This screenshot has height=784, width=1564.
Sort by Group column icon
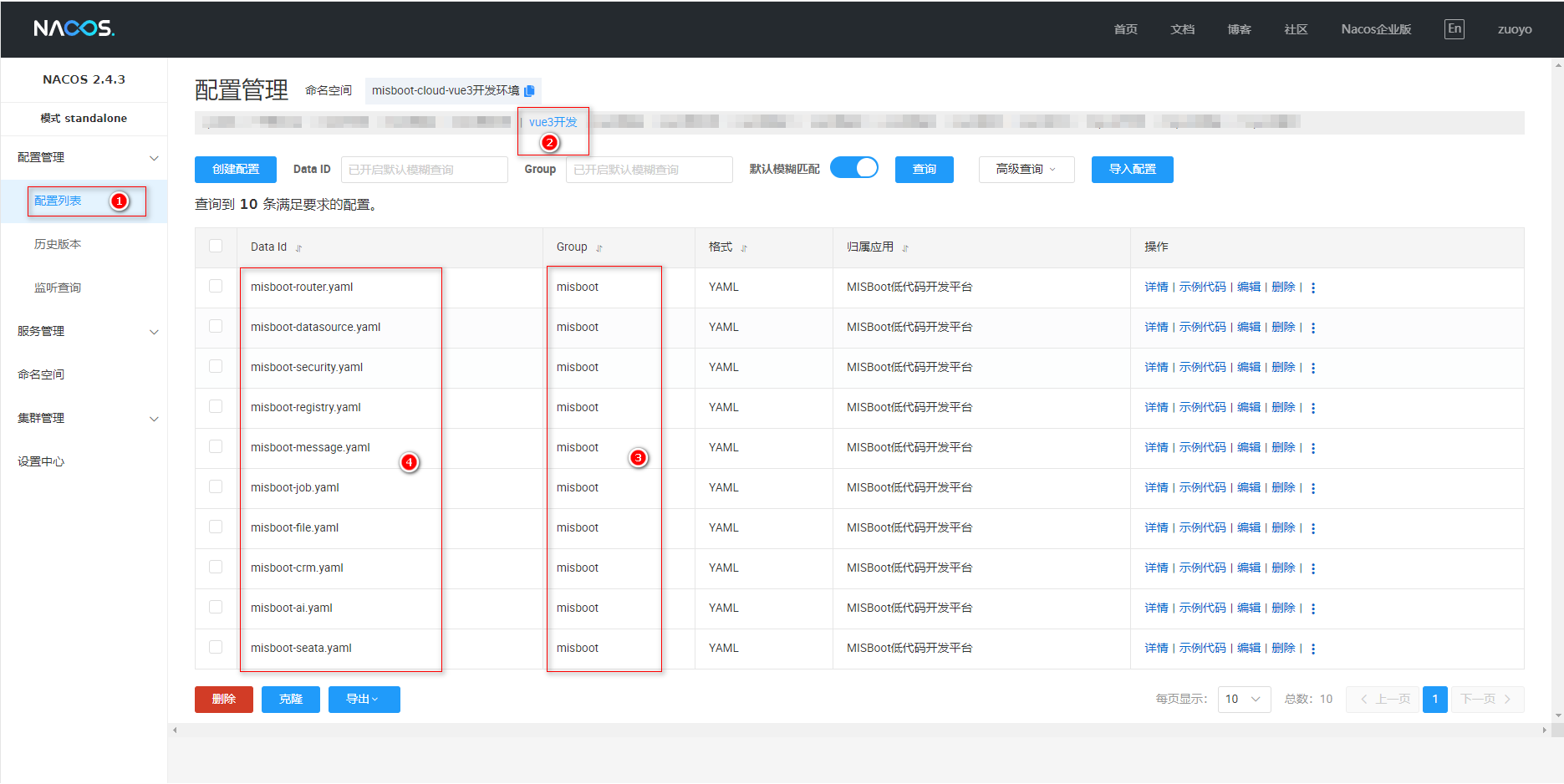pos(599,247)
